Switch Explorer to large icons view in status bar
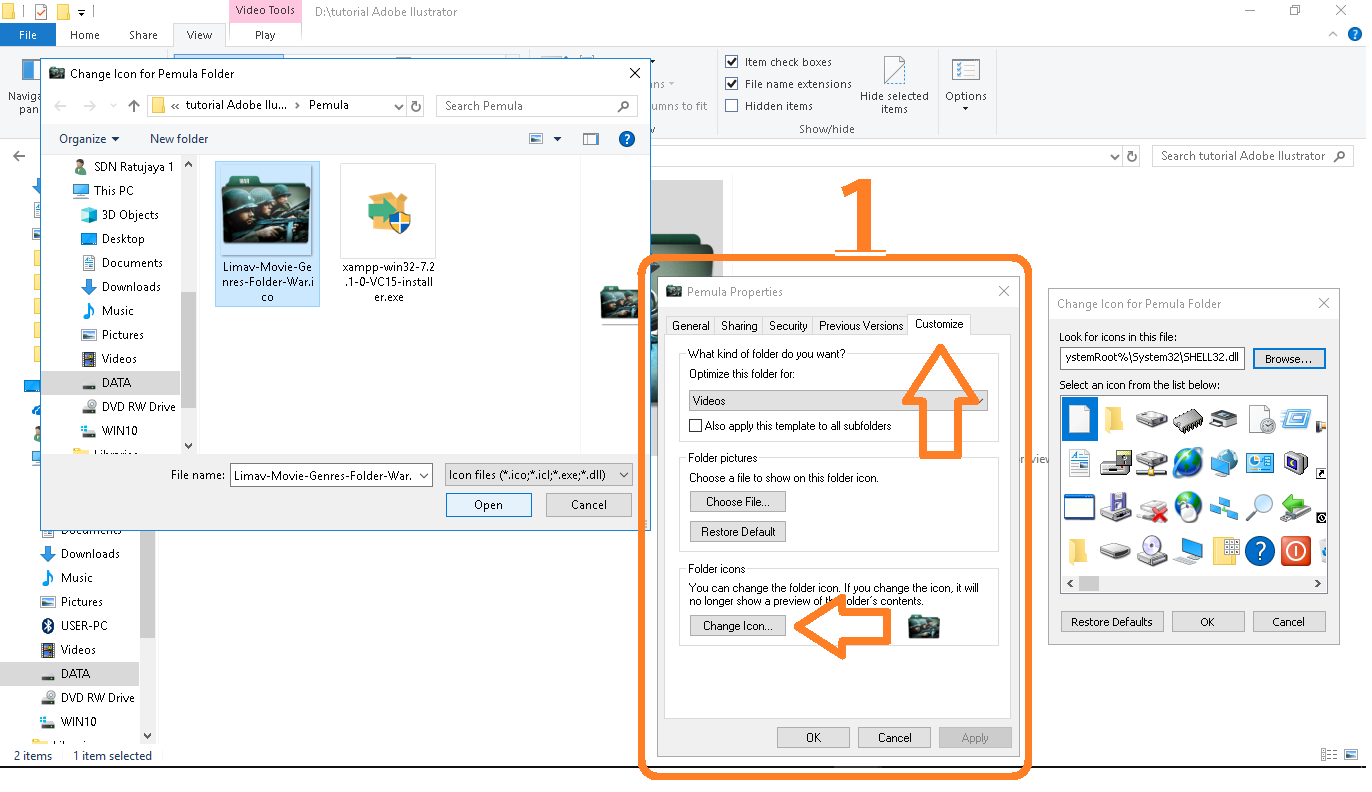Viewport: 1372px width, 792px height. 1349,755
